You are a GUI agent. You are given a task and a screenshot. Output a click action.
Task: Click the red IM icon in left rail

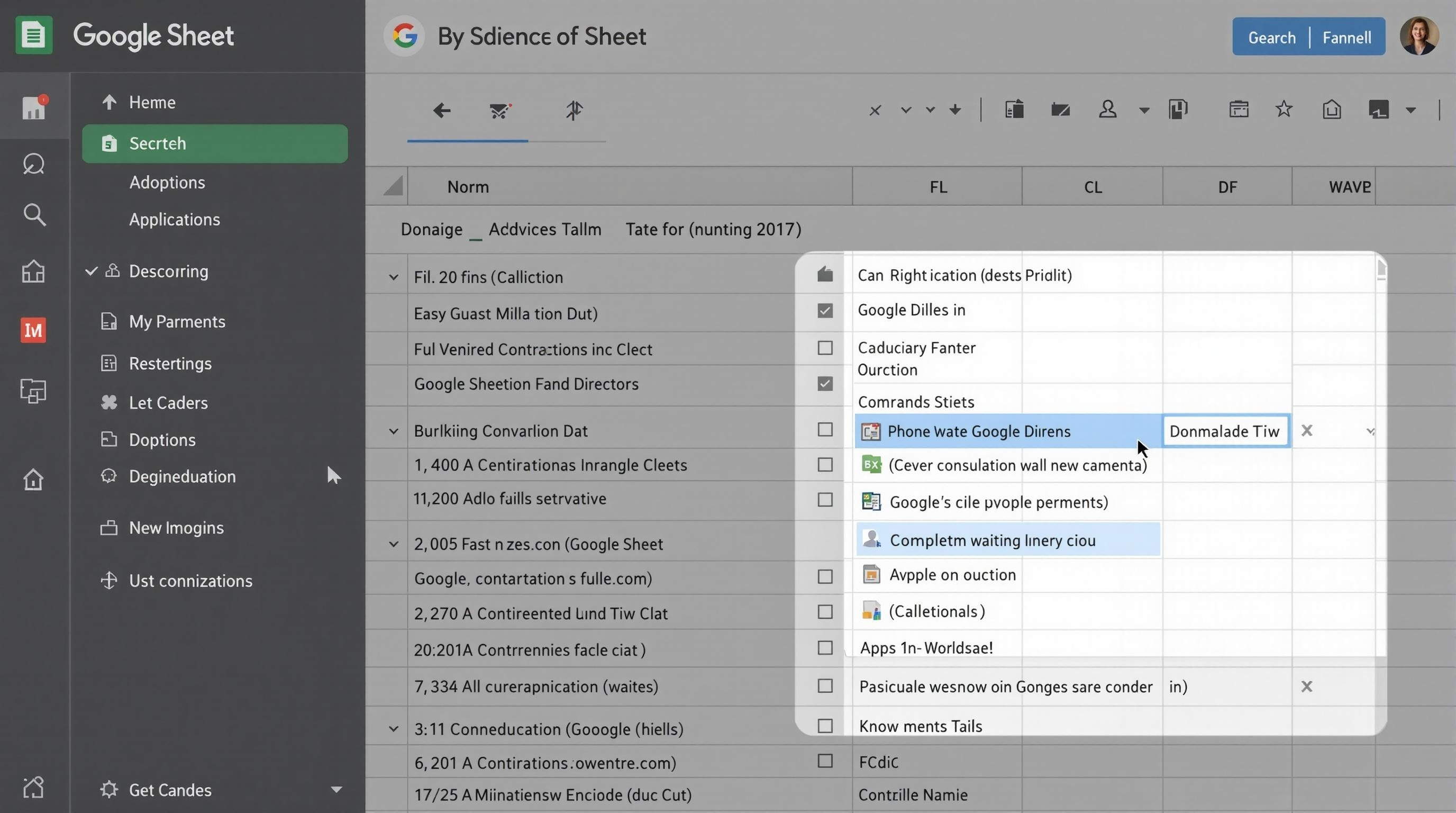tap(33, 330)
